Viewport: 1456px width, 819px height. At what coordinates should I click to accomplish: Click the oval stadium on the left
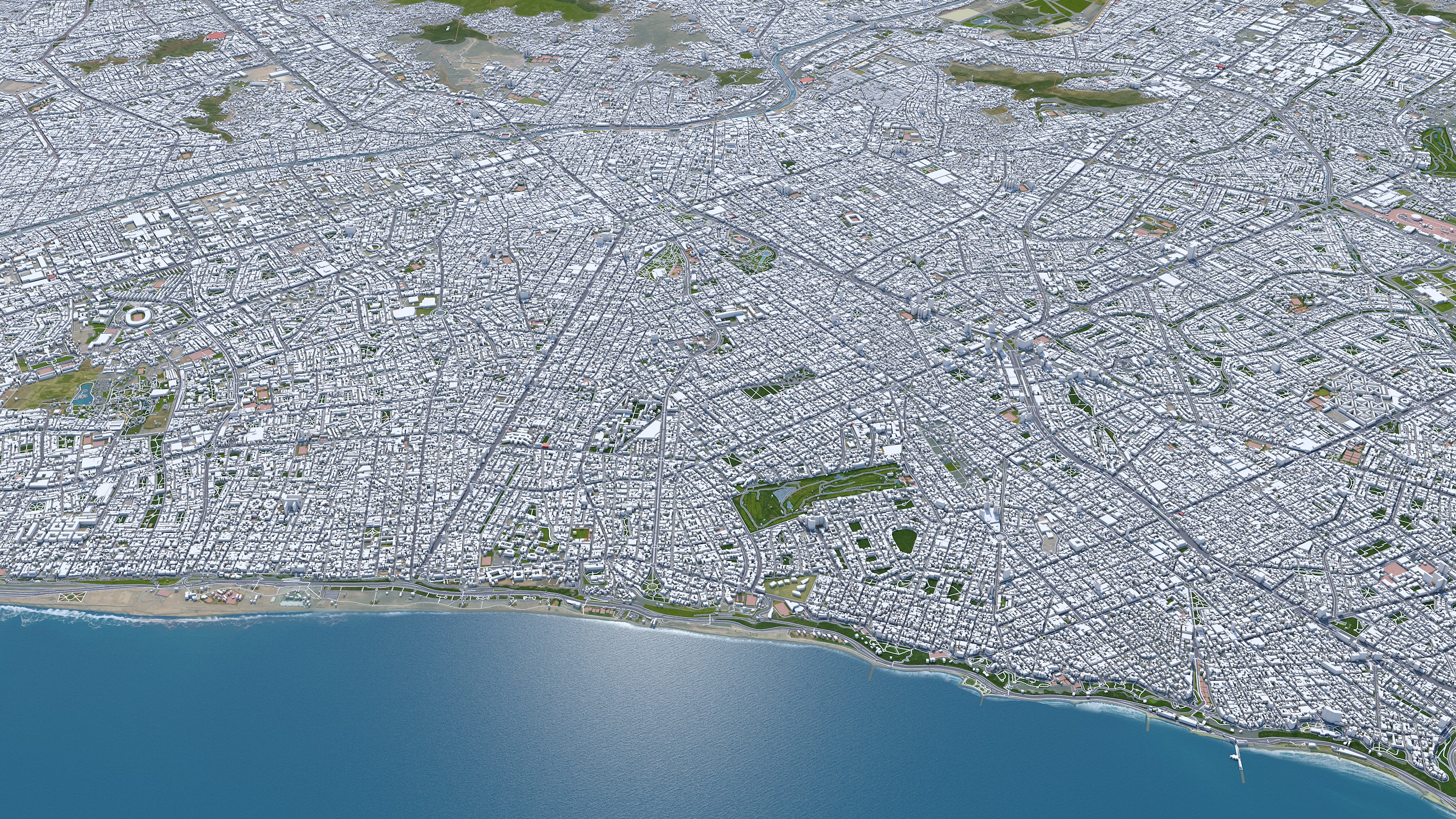pos(139,316)
